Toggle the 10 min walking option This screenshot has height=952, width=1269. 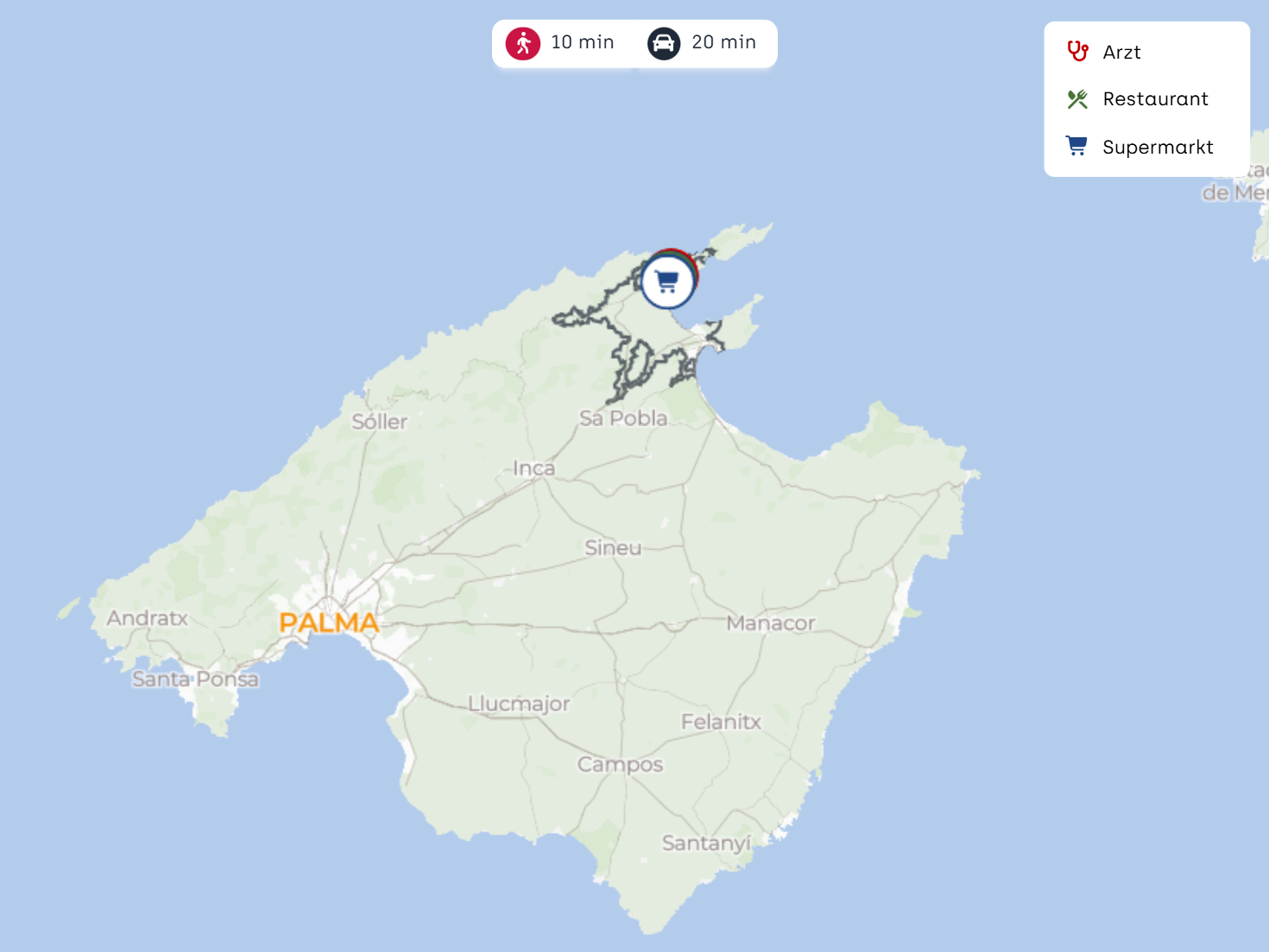560,43
